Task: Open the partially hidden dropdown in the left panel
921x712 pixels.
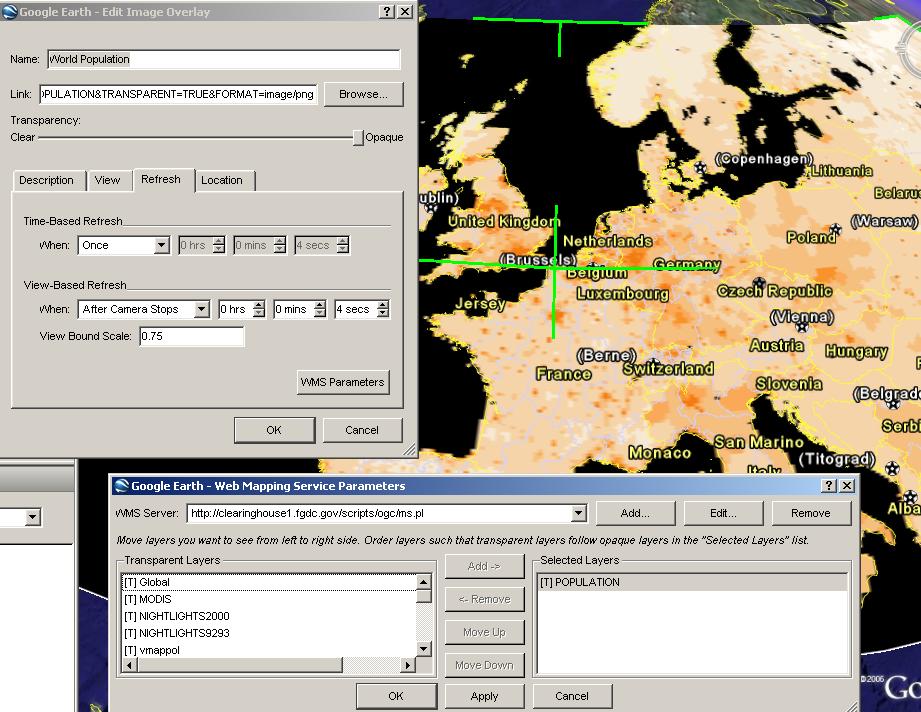Action: pos(33,518)
